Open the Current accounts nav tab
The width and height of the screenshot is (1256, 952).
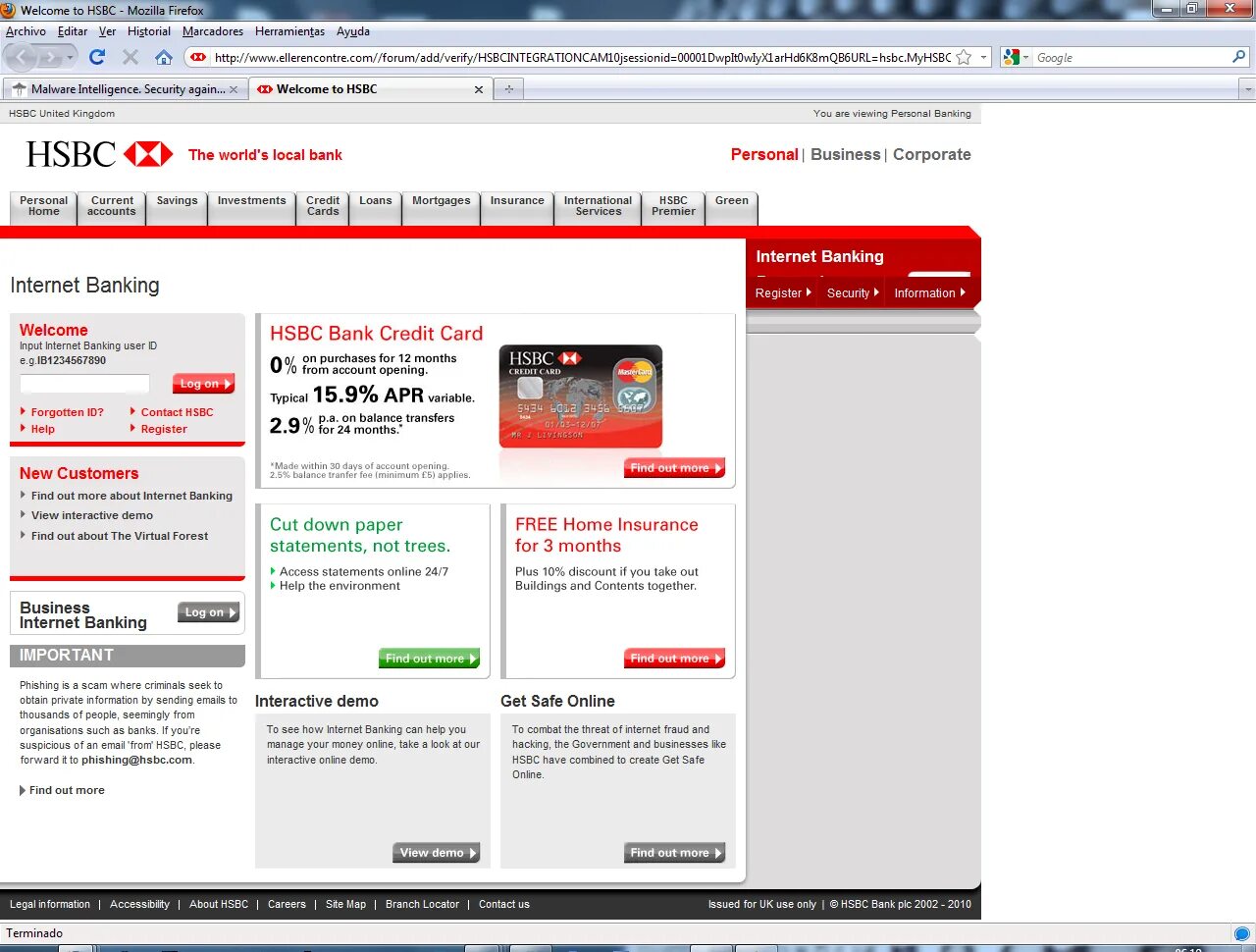(x=112, y=206)
